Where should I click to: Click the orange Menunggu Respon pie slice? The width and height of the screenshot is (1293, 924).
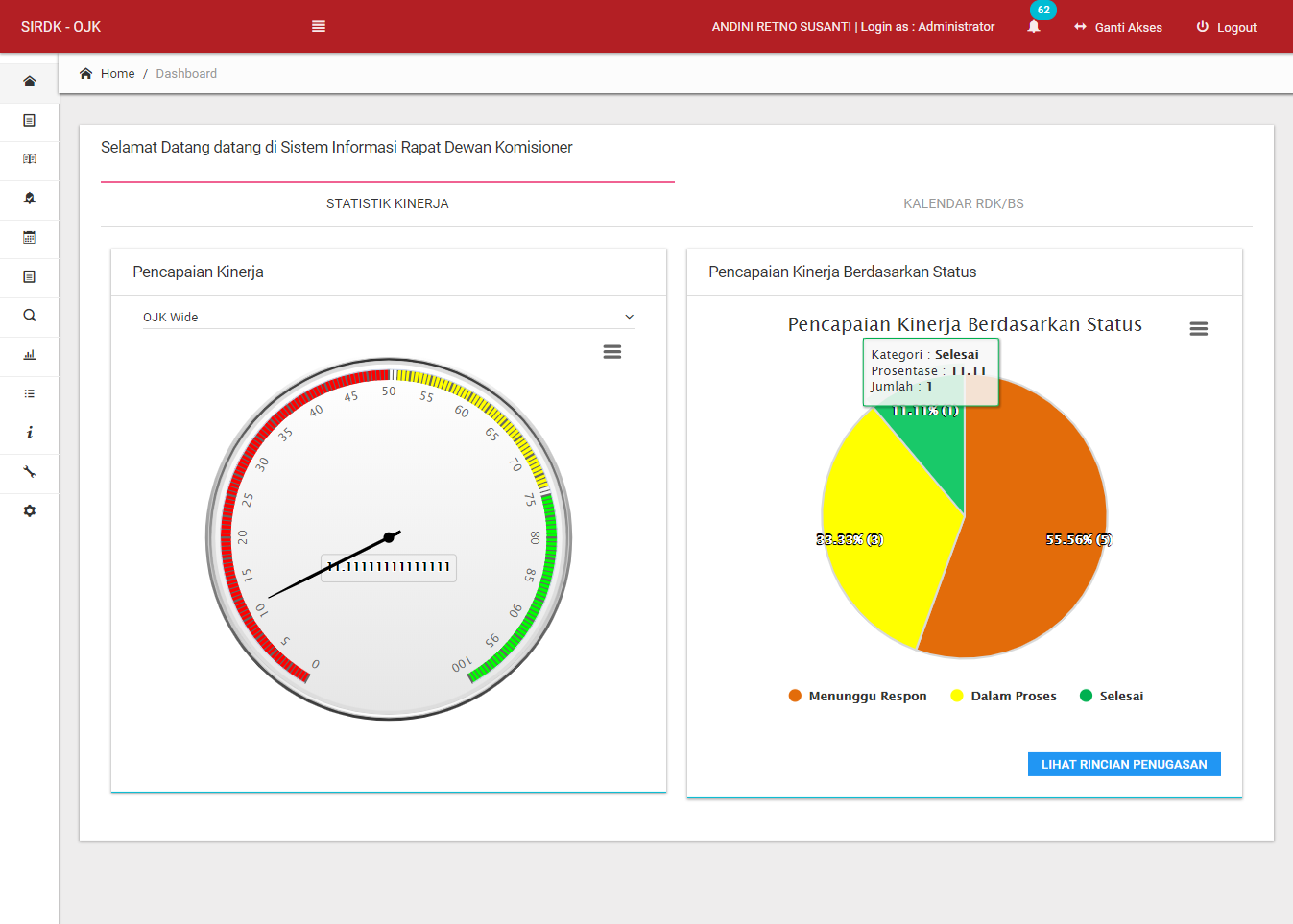click(x=1027, y=557)
